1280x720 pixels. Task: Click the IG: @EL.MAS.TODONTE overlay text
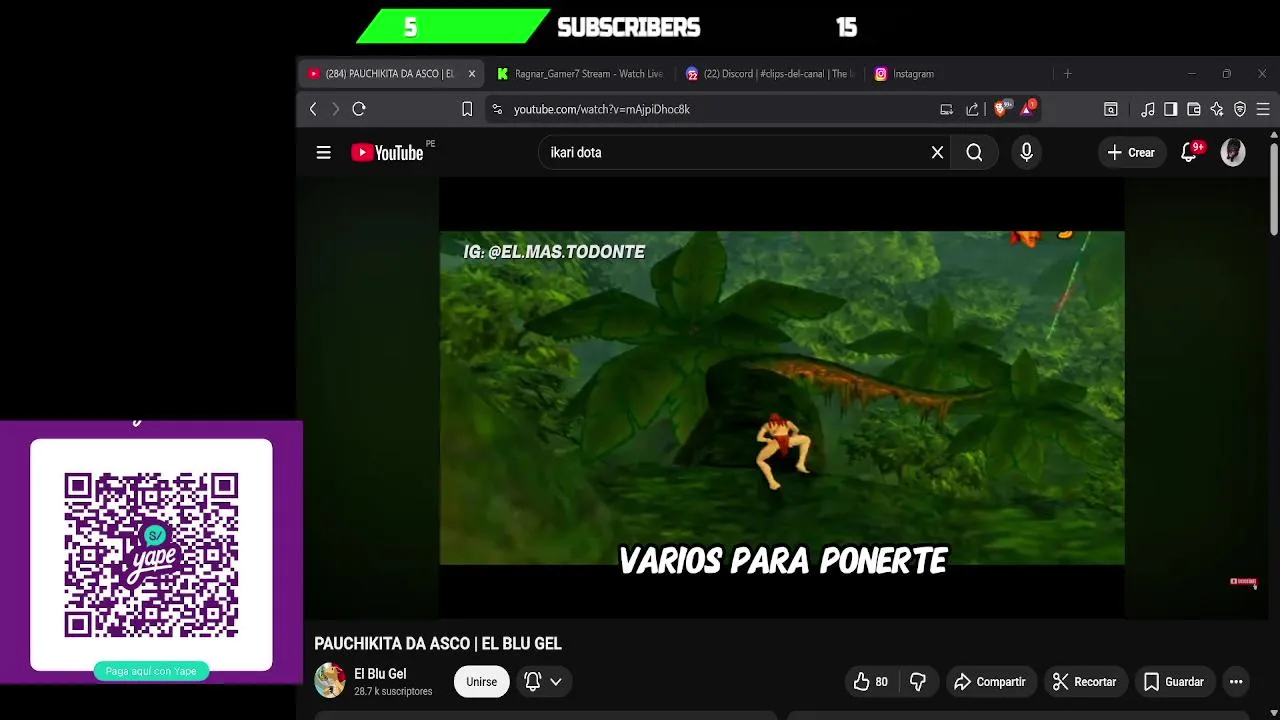(554, 252)
